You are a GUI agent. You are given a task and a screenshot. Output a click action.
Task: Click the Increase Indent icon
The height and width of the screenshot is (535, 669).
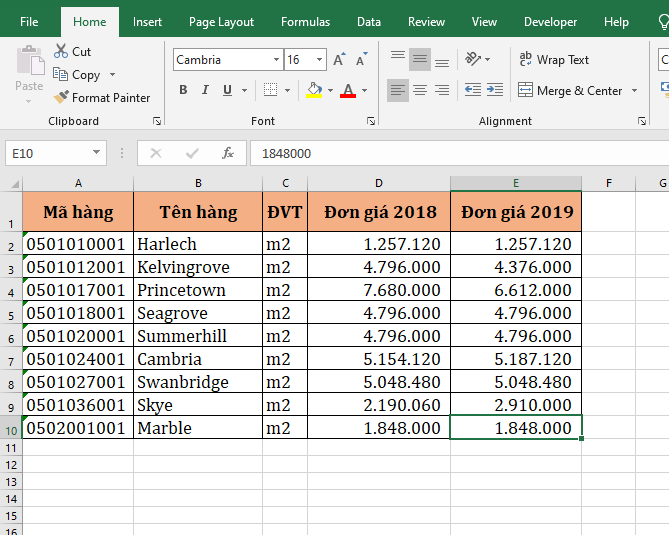tap(495, 90)
